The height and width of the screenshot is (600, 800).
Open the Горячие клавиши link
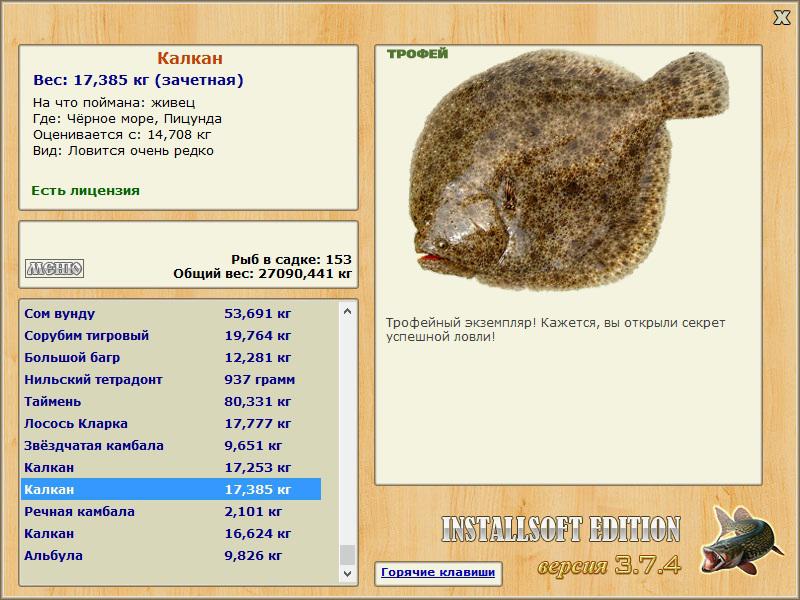coord(438,572)
